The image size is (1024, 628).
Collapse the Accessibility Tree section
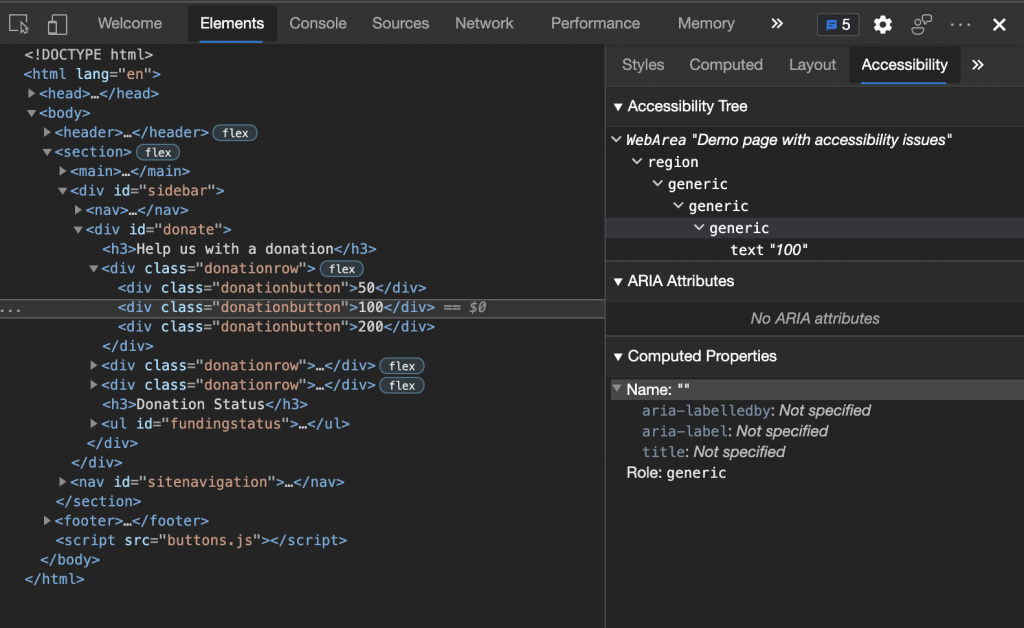[x=618, y=106]
